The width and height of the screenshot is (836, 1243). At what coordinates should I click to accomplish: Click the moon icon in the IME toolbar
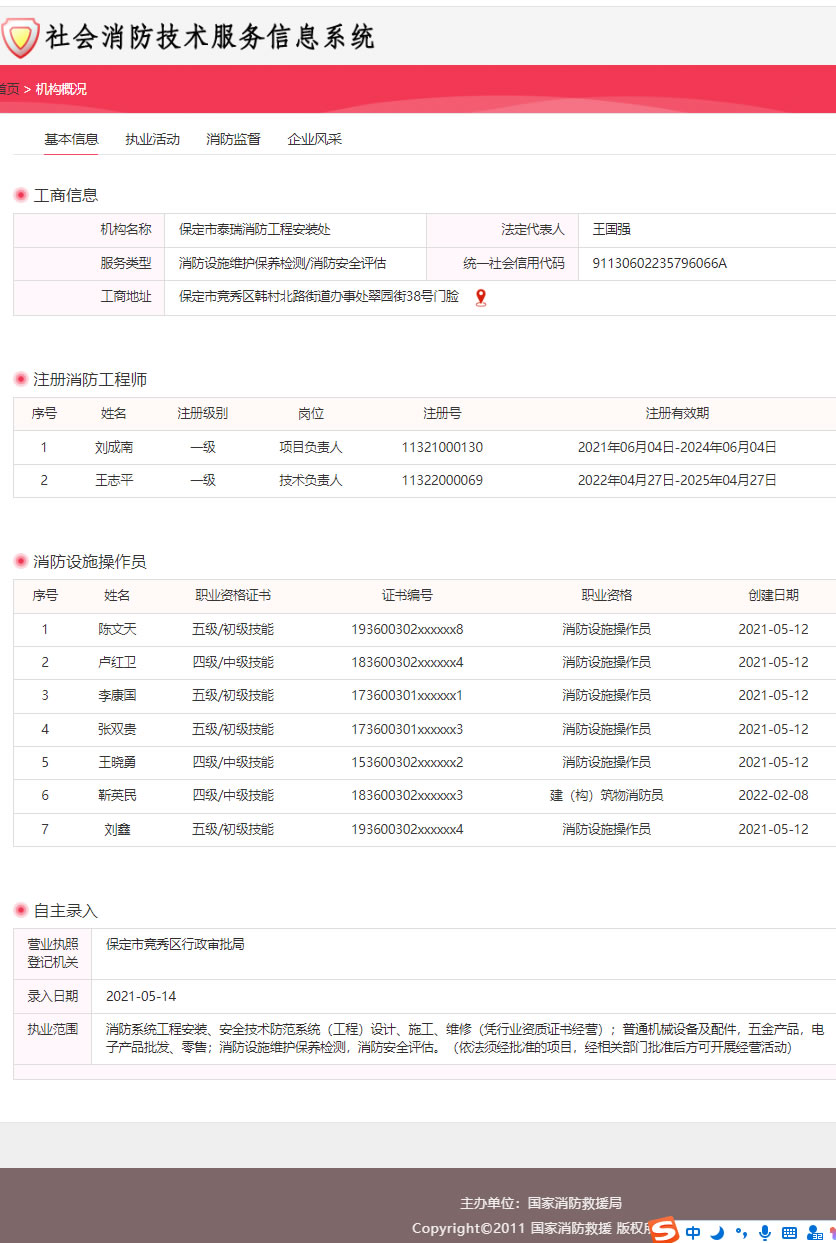click(x=716, y=1233)
